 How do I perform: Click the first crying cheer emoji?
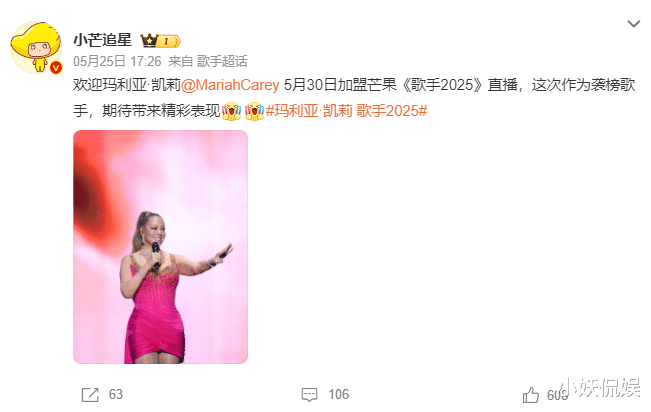(232, 111)
